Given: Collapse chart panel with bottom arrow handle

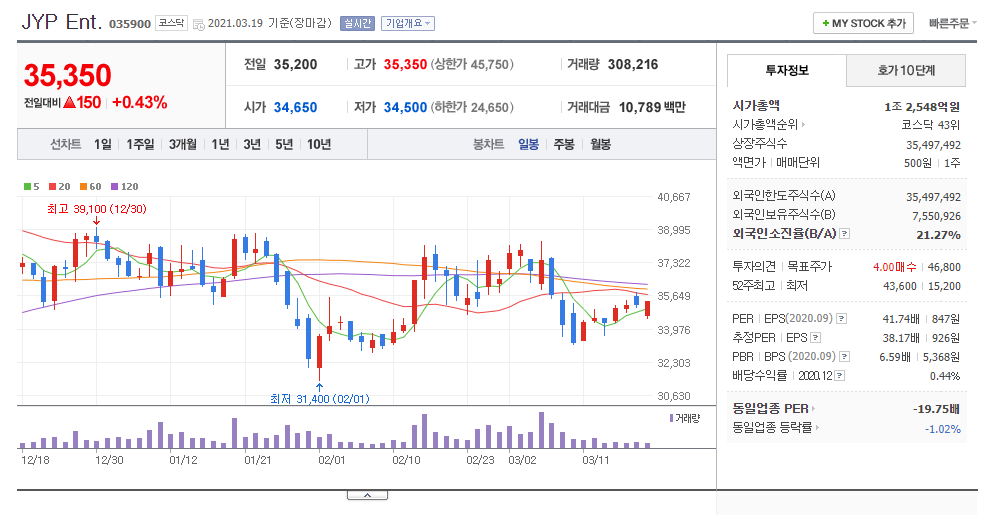Looking at the screenshot, I should click(x=367, y=495).
